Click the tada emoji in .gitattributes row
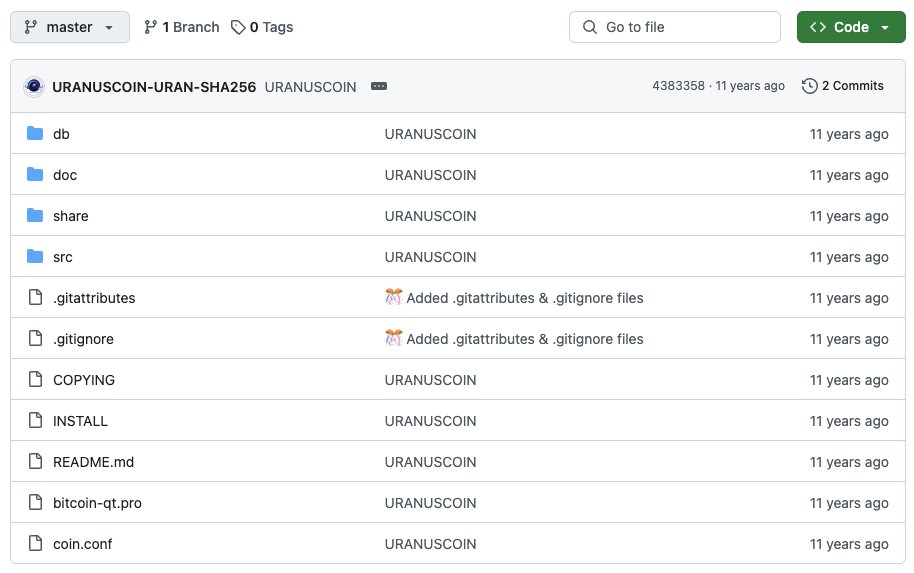The width and height of the screenshot is (914, 573). [x=393, y=297]
